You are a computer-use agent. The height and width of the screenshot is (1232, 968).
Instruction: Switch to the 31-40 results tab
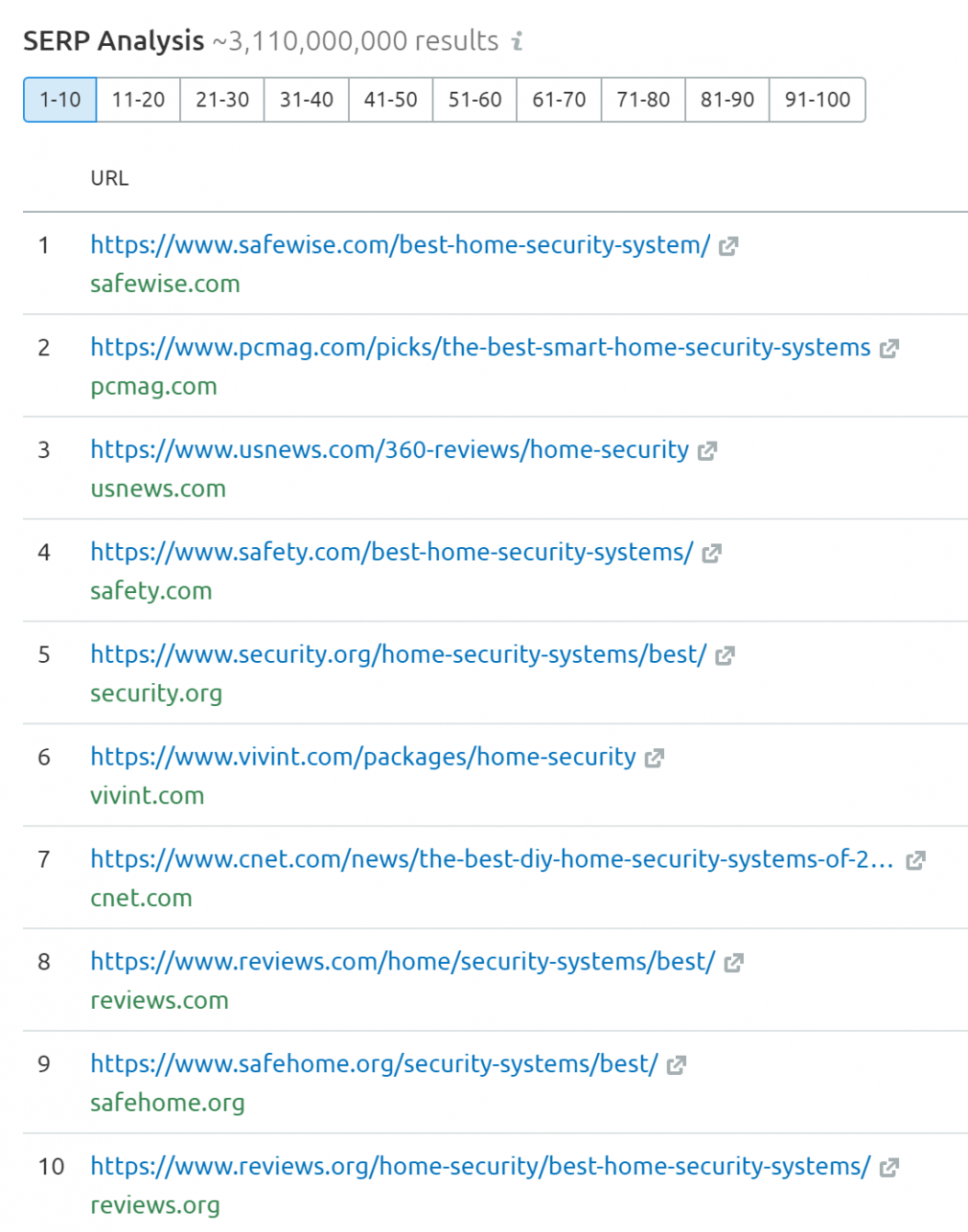click(x=307, y=100)
